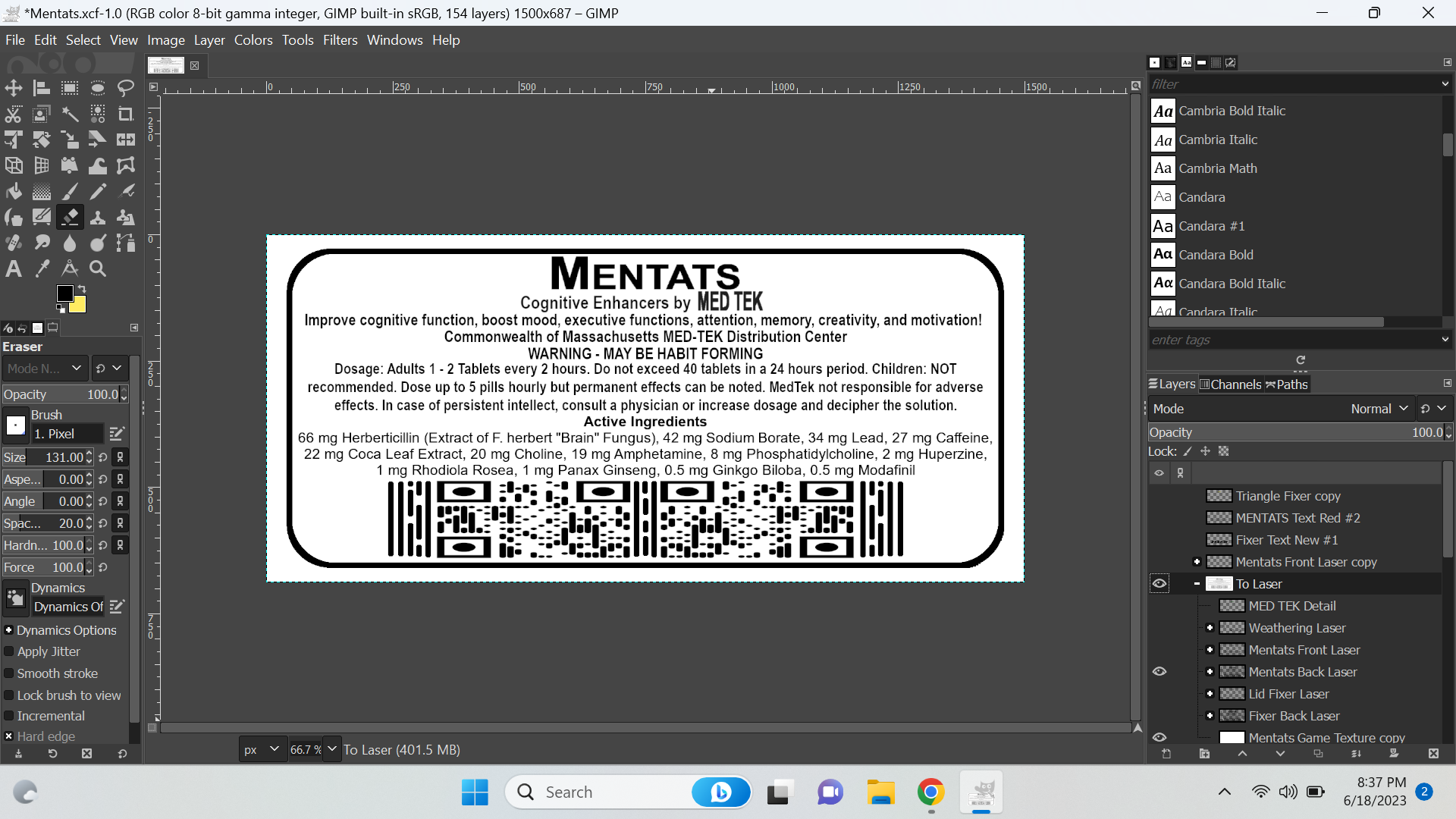Lower the selected layer one step
This screenshot has height=819, width=1456.
point(1280,754)
